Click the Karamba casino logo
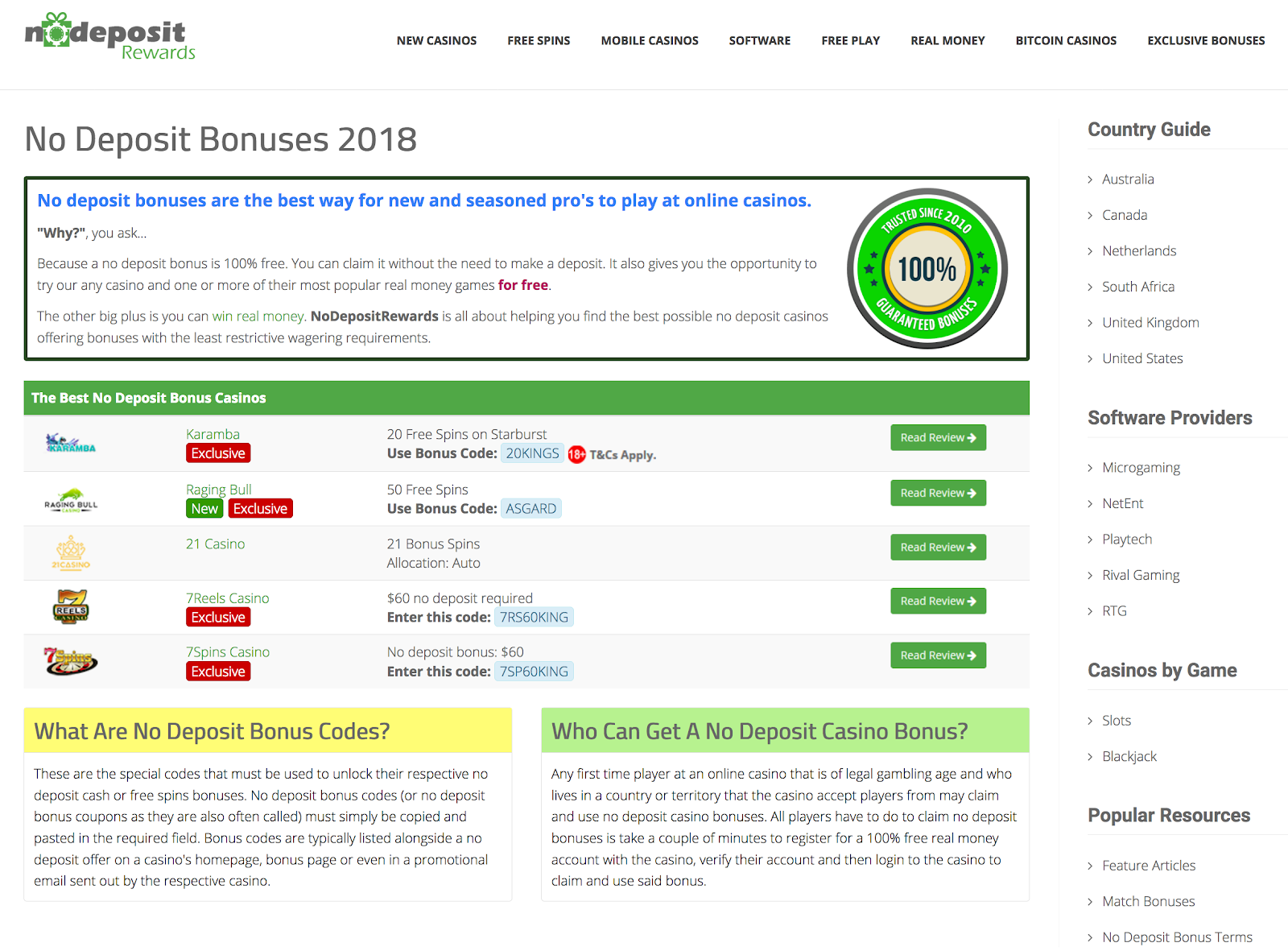 pos(71,444)
